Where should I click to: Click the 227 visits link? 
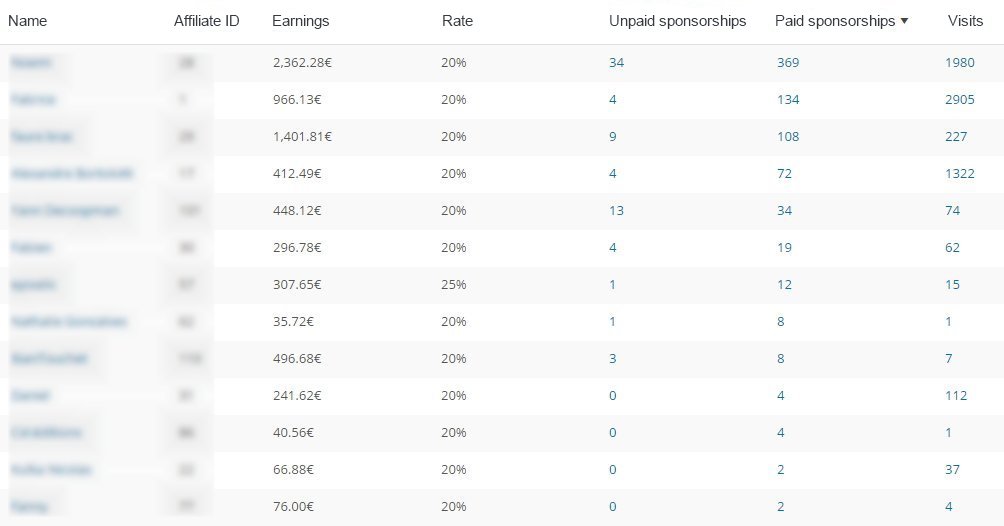(x=956, y=137)
